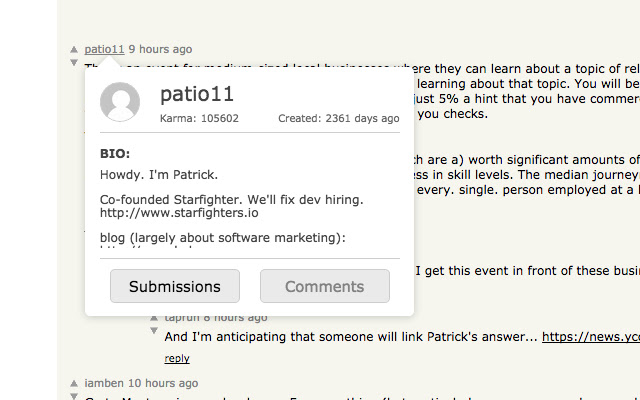Open iamben's user profile
The height and width of the screenshot is (400, 640).
105,383
